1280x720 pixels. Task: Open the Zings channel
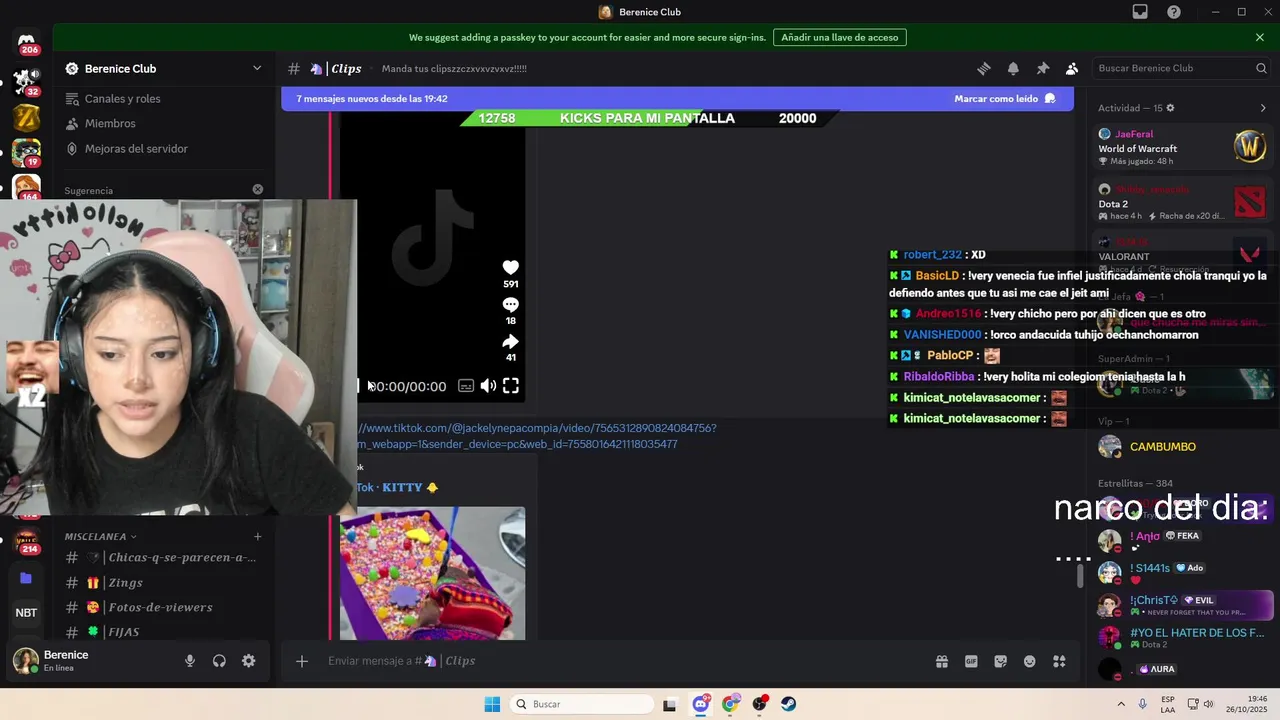click(165, 583)
